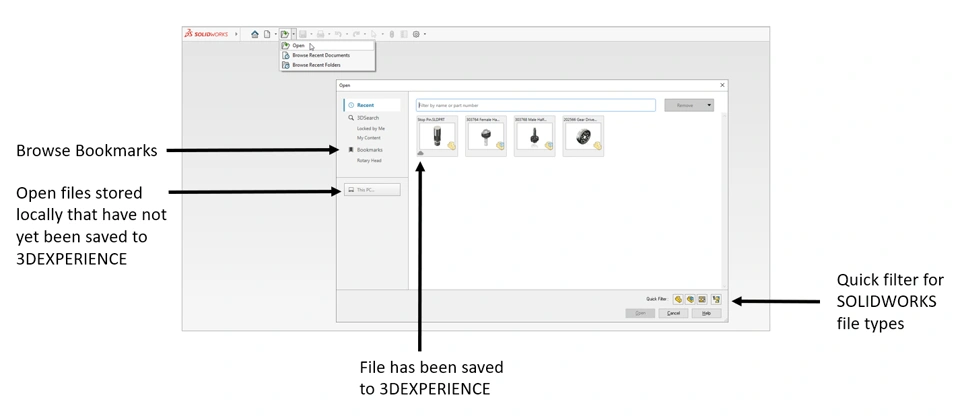Select My Content in the sidebar

[x=369, y=138]
